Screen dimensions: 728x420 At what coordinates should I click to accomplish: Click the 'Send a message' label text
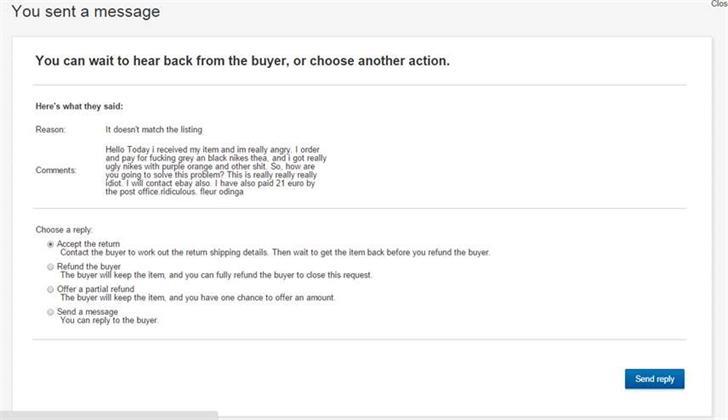point(87,311)
